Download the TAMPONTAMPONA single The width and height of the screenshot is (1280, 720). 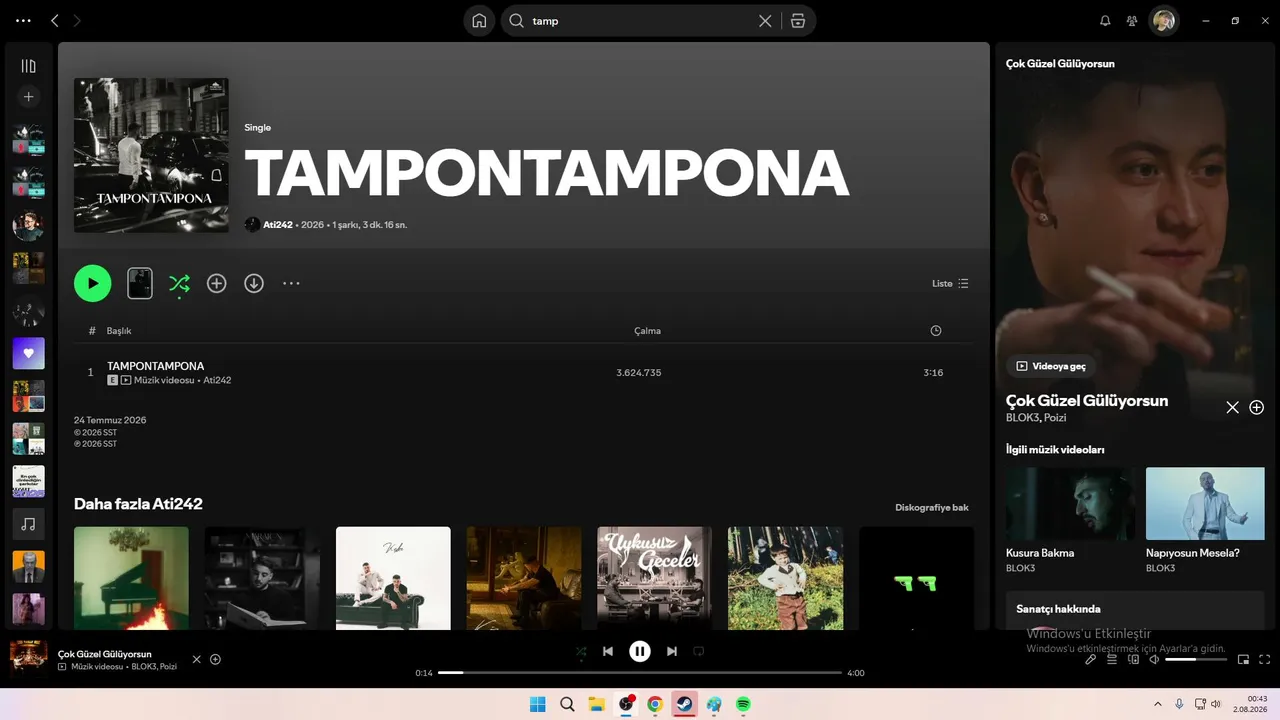click(254, 283)
